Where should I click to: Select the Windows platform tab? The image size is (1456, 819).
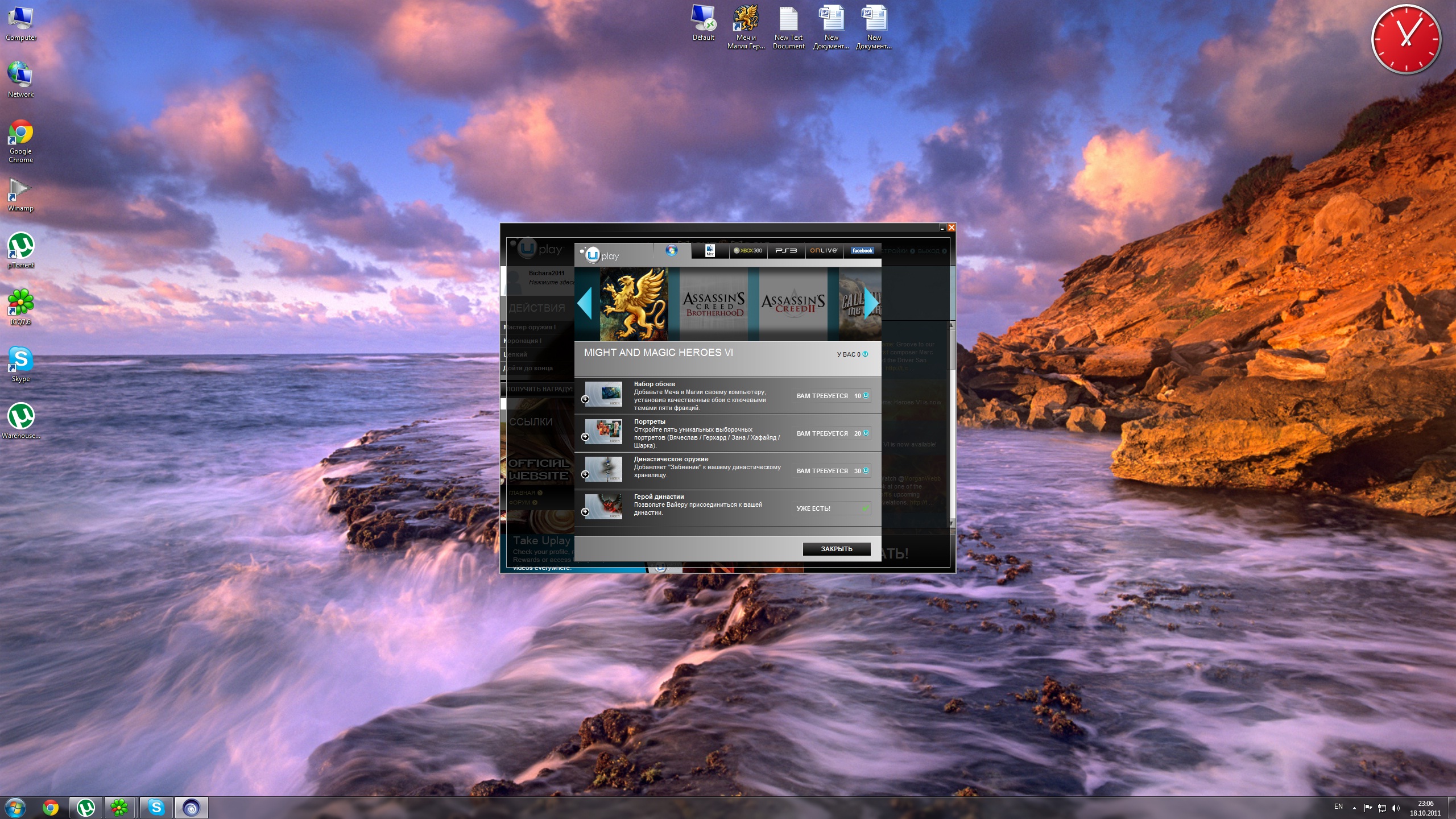coord(672,251)
